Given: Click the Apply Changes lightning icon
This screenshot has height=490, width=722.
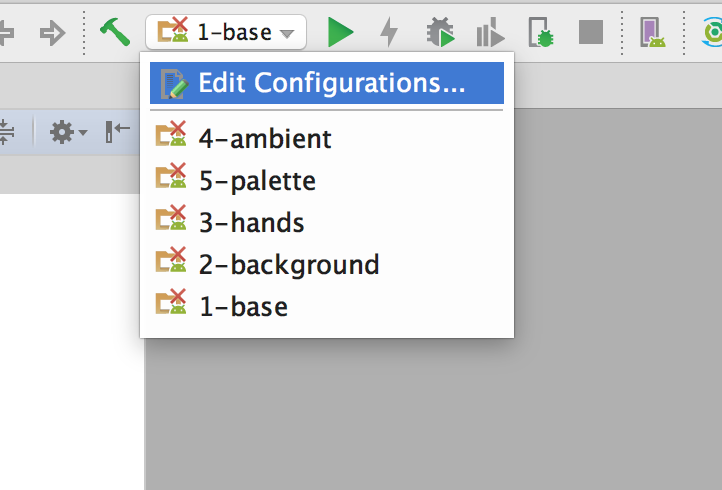Looking at the screenshot, I should (x=389, y=33).
